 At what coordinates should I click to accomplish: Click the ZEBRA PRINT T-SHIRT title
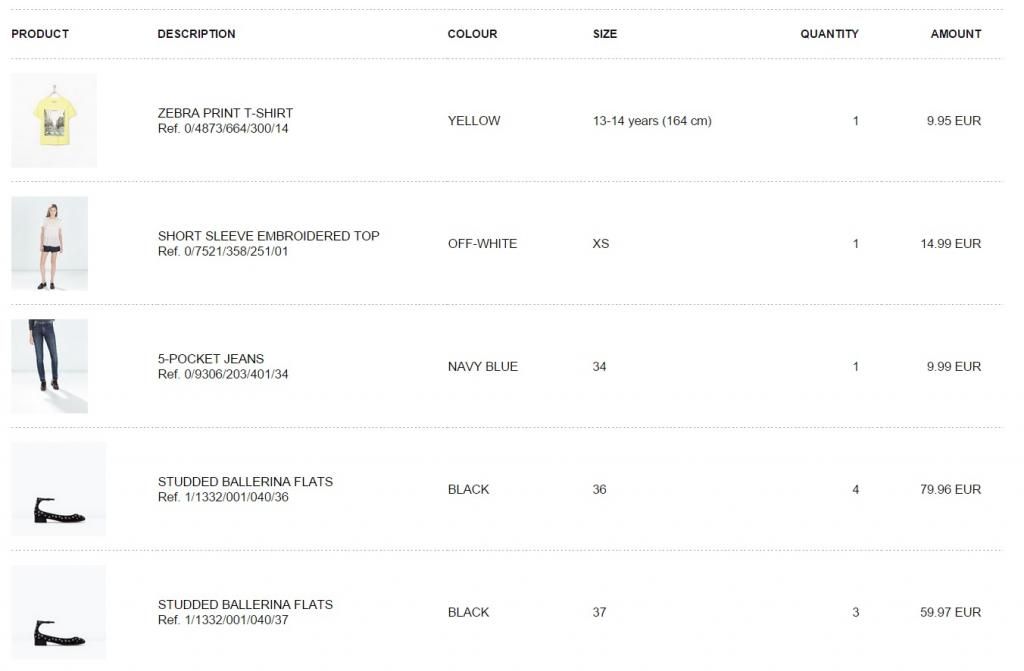225,113
